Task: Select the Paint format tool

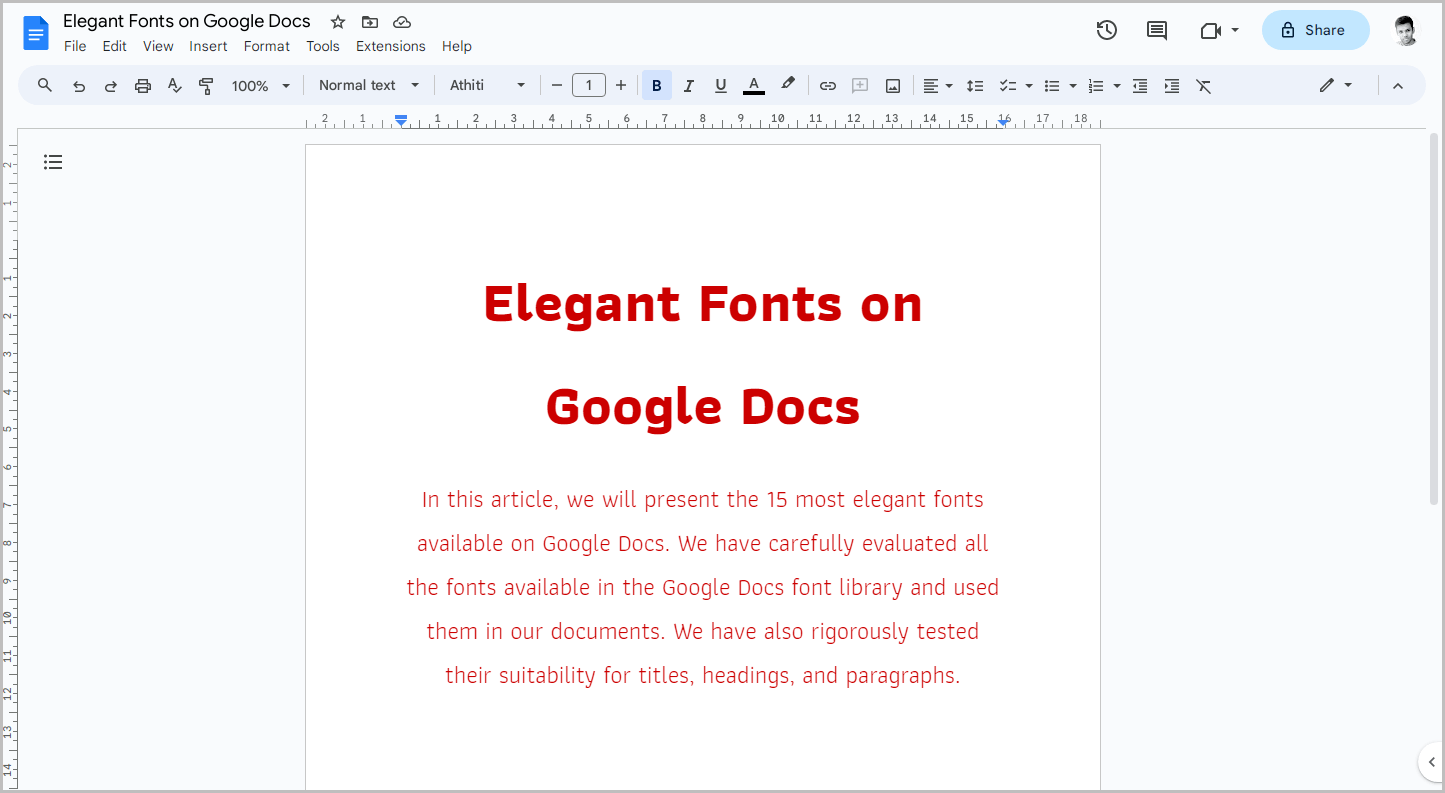Action: [206, 85]
